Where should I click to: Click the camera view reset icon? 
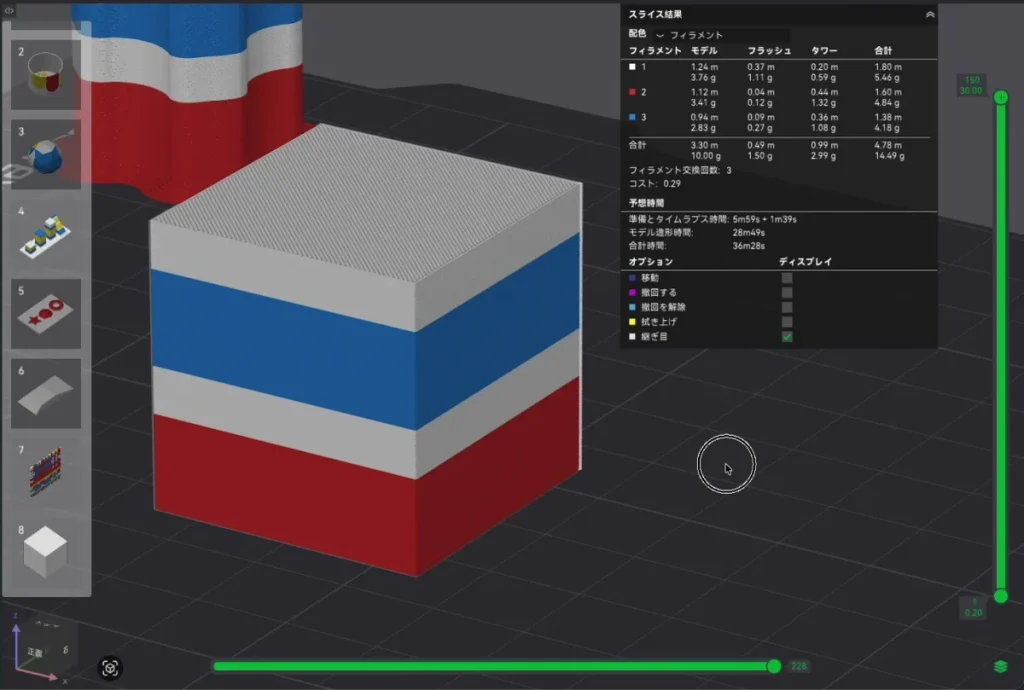click(x=110, y=668)
